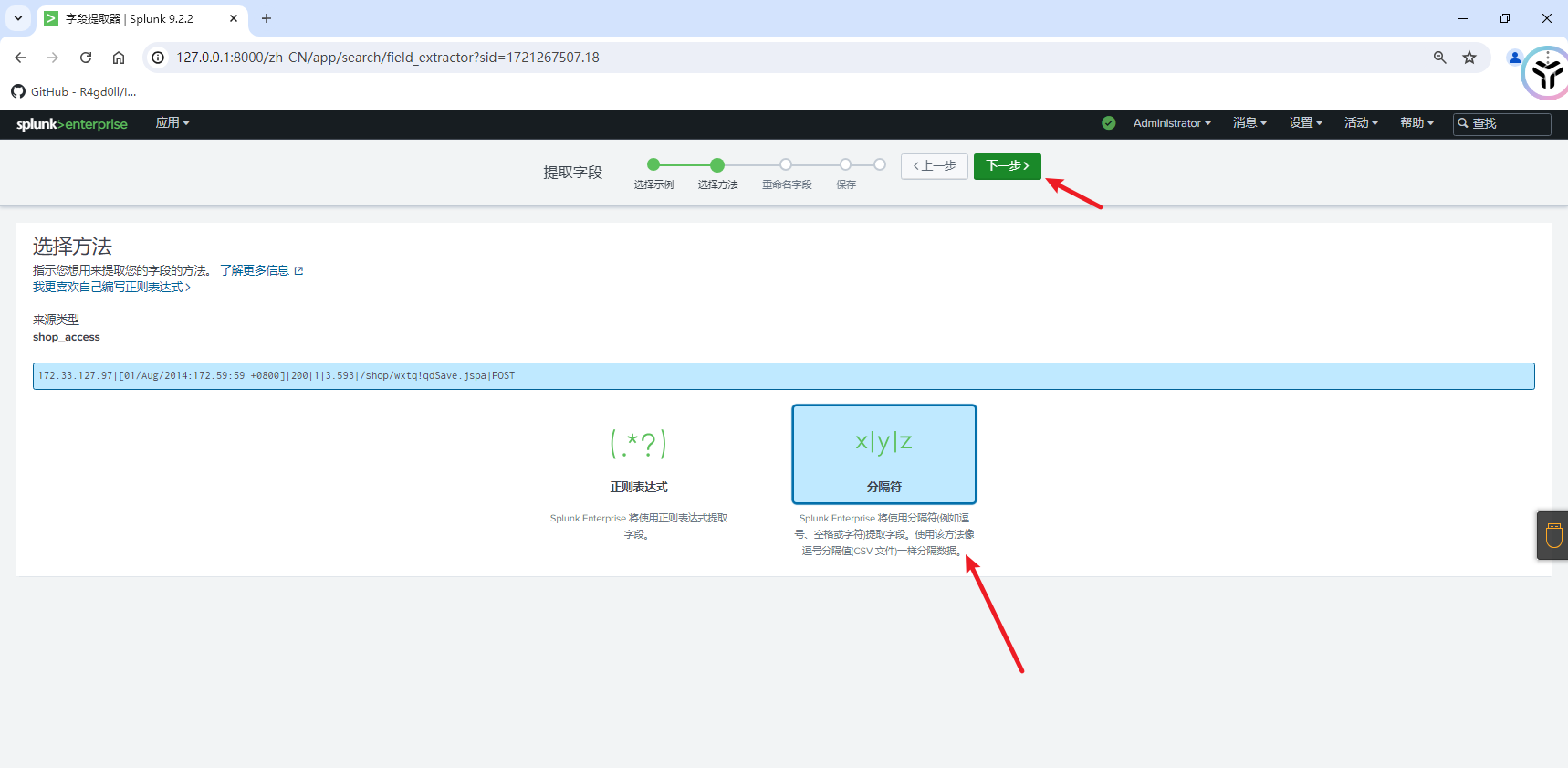
Task: Click the green 下一步 next button
Action: click(x=1007, y=166)
